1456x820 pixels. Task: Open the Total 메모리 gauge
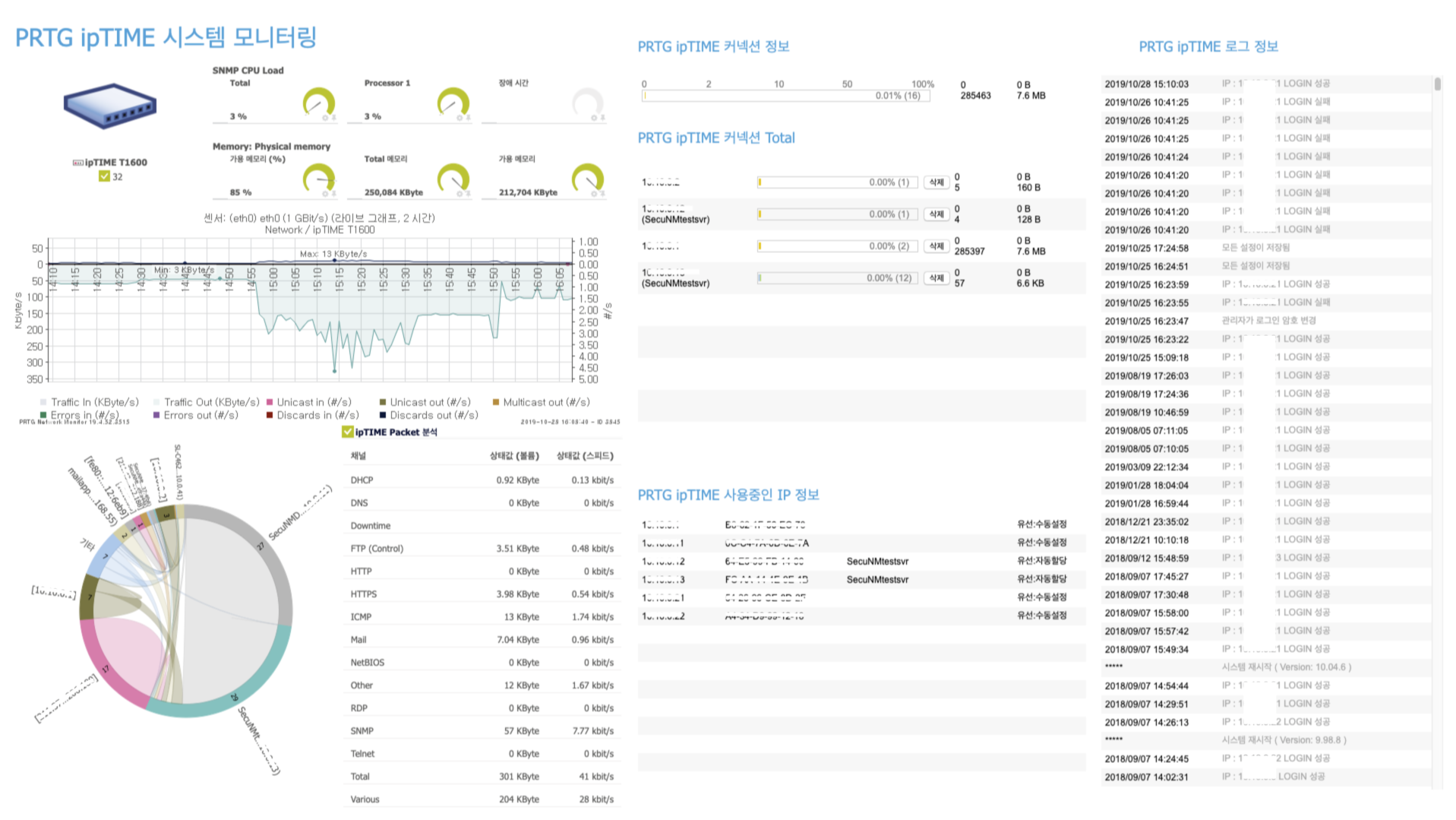(453, 179)
